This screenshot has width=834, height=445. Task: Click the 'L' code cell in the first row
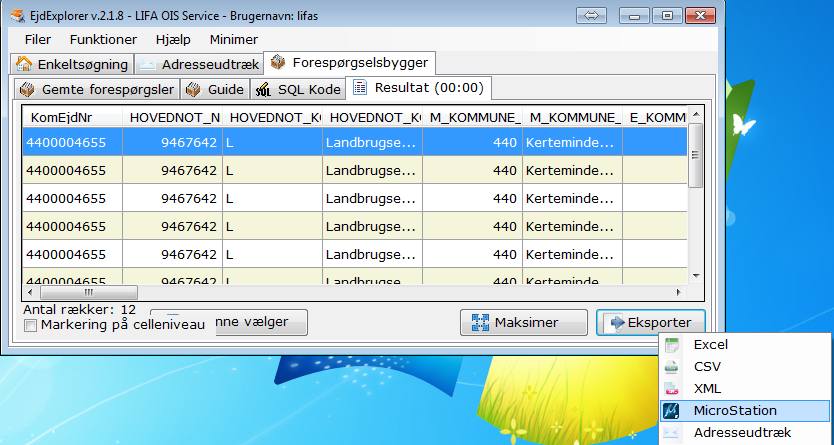[x=272, y=142]
